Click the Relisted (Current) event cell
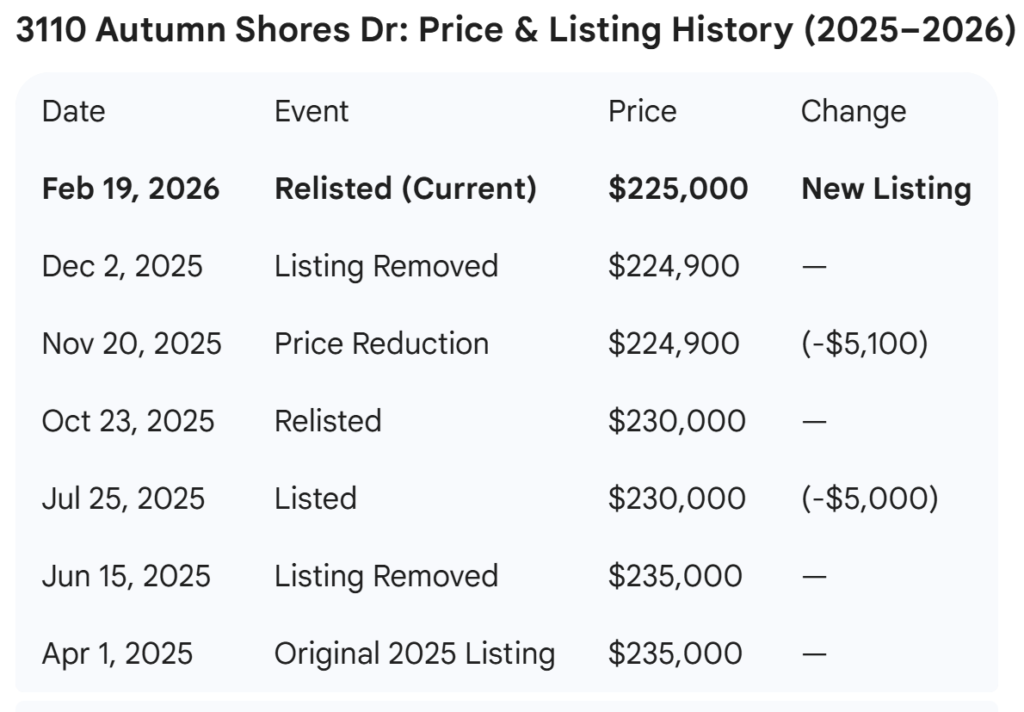The height and width of the screenshot is (712, 1024). pos(405,189)
